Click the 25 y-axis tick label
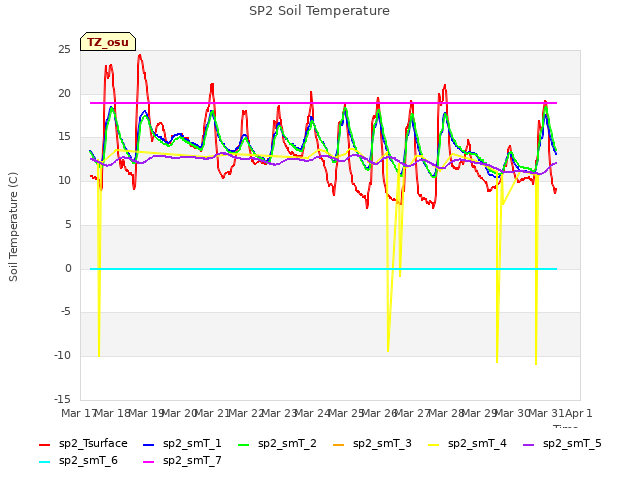 64,49
